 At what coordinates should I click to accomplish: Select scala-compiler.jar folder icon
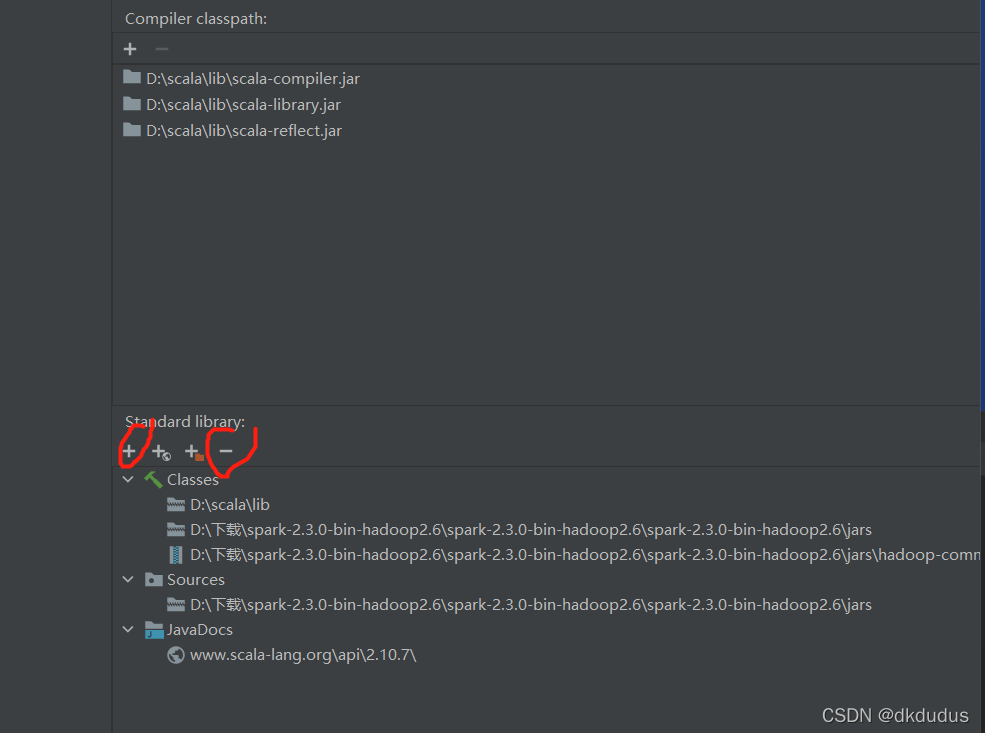[x=132, y=77]
